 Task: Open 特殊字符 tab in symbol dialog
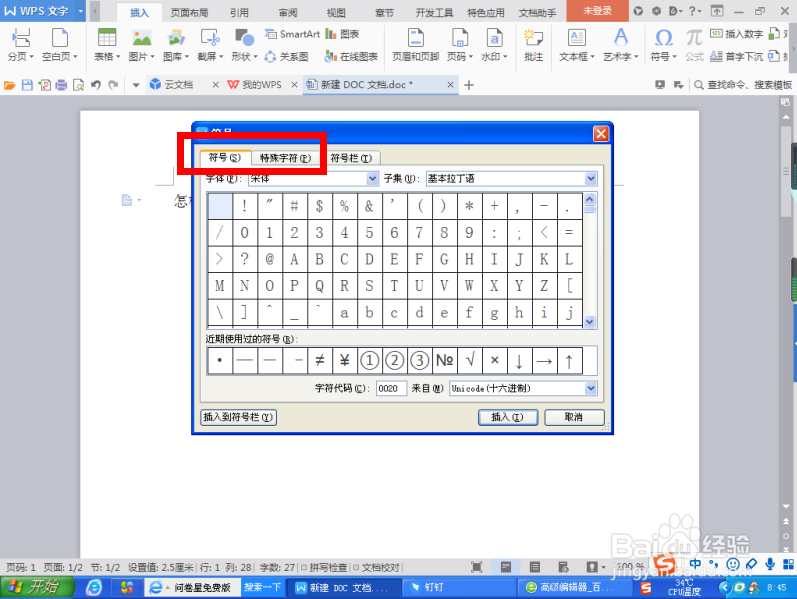(x=285, y=158)
